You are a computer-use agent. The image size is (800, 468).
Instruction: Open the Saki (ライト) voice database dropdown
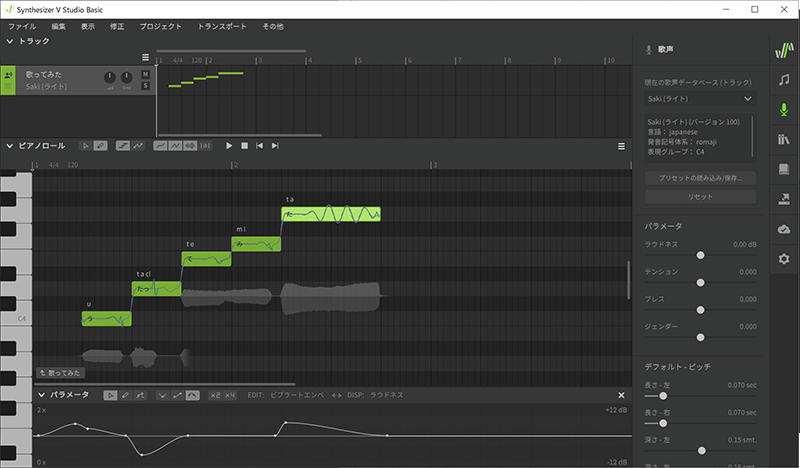700,99
